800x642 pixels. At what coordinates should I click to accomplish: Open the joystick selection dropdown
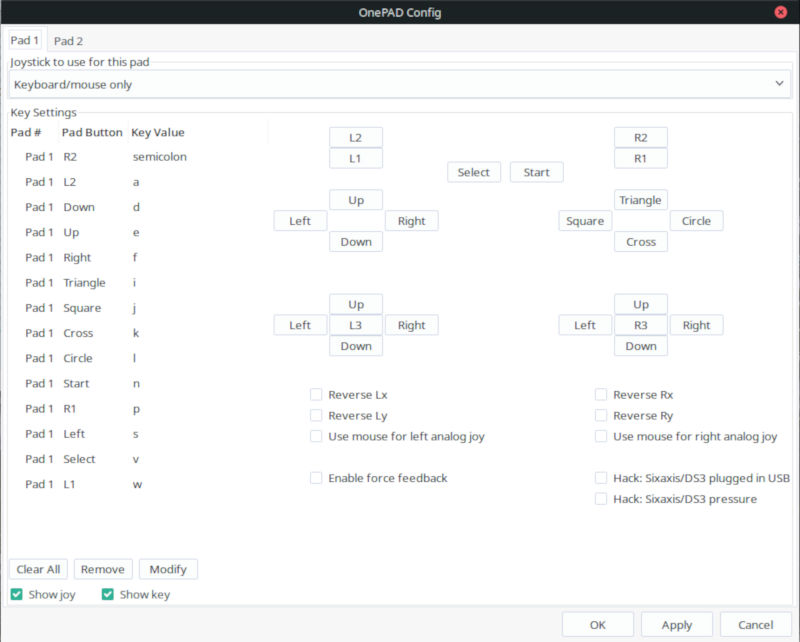click(399, 85)
